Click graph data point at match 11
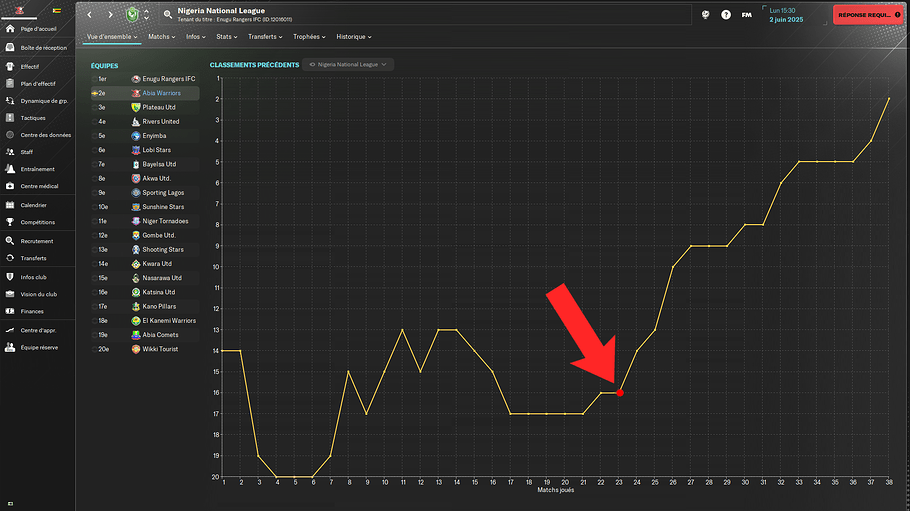The width and height of the screenshot is (910, 511). 402,330
